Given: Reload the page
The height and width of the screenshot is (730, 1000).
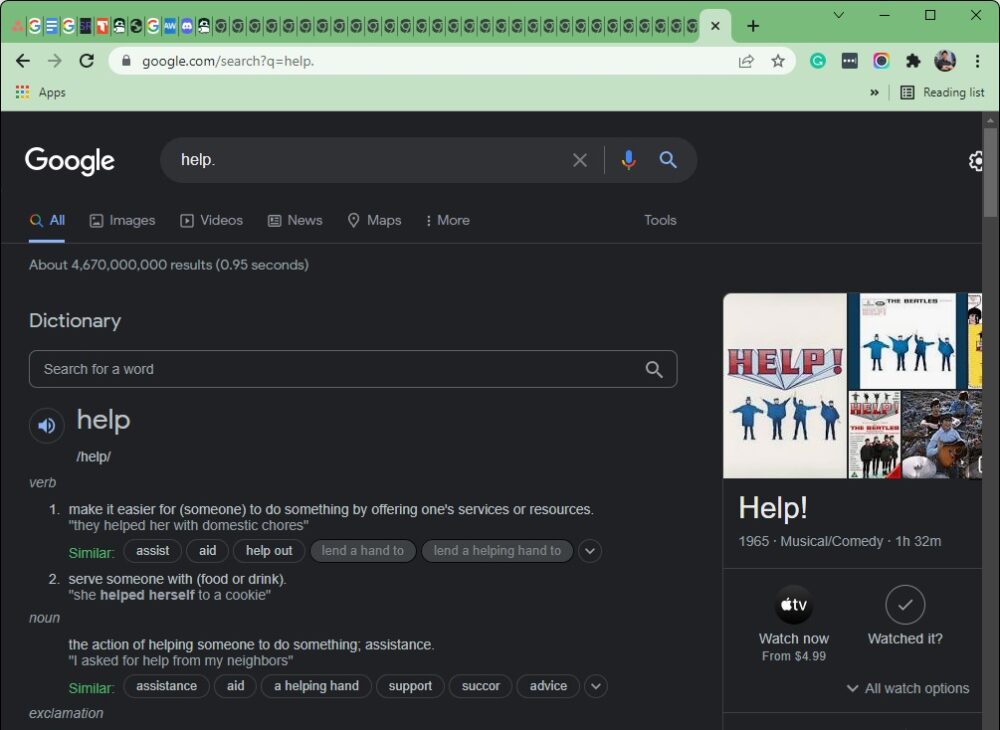Looking at the screenshot, I should coord(87,61).
